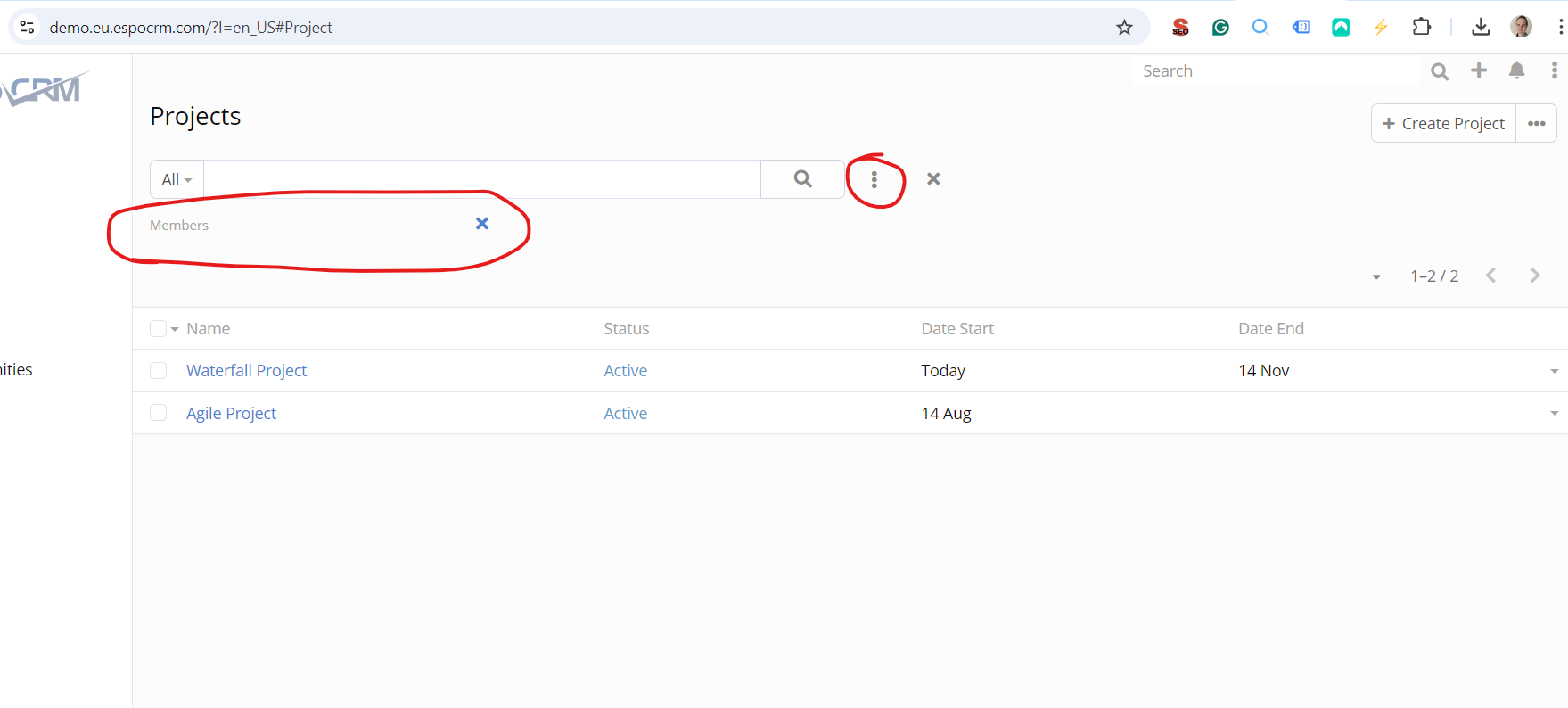Open the notifications bell
This screenshot has height=708, width=1568.
pos(1516,70)
